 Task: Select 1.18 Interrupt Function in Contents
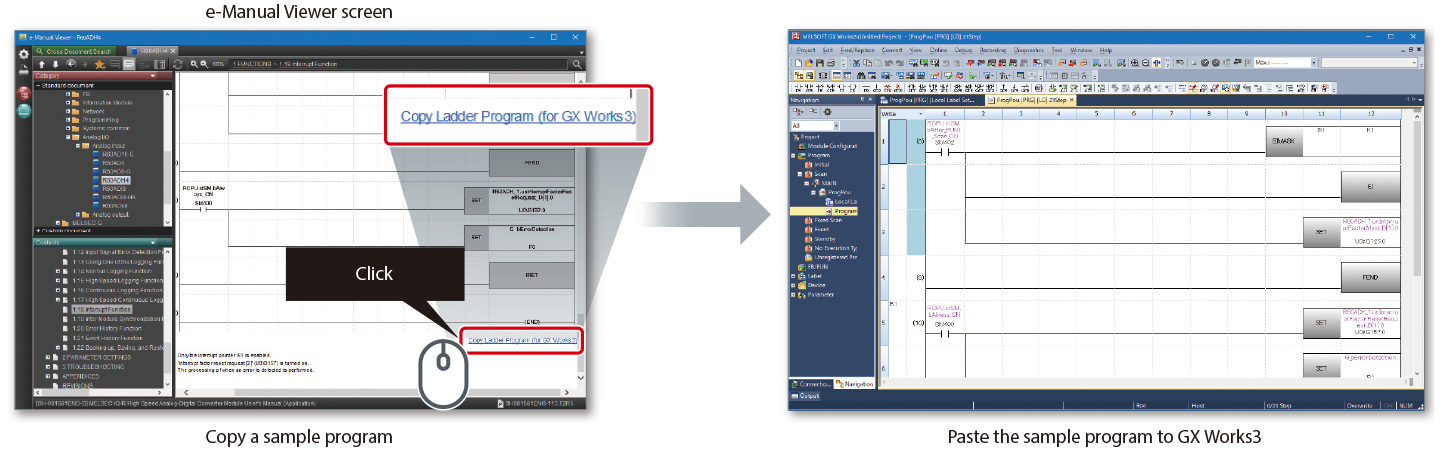tap(102, 309)
